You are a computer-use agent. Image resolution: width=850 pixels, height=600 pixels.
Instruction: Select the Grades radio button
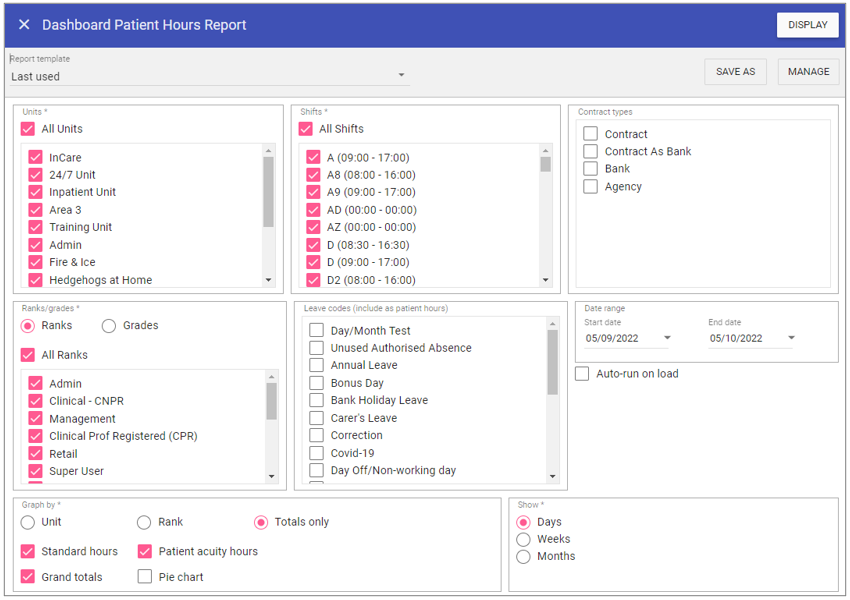[x=109, y=326]
